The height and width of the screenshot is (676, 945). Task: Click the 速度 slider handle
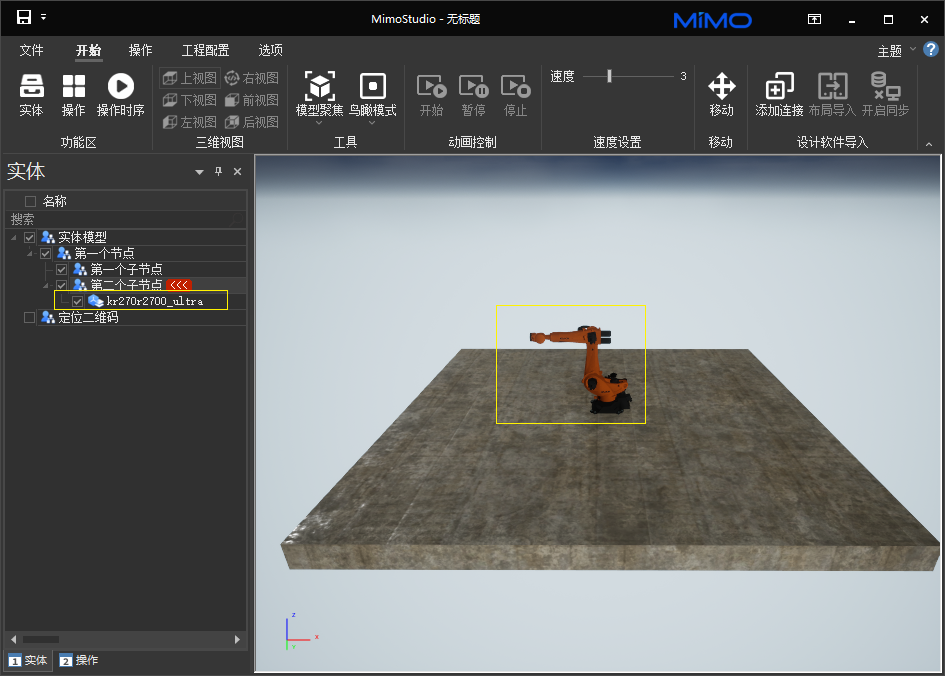609,76
